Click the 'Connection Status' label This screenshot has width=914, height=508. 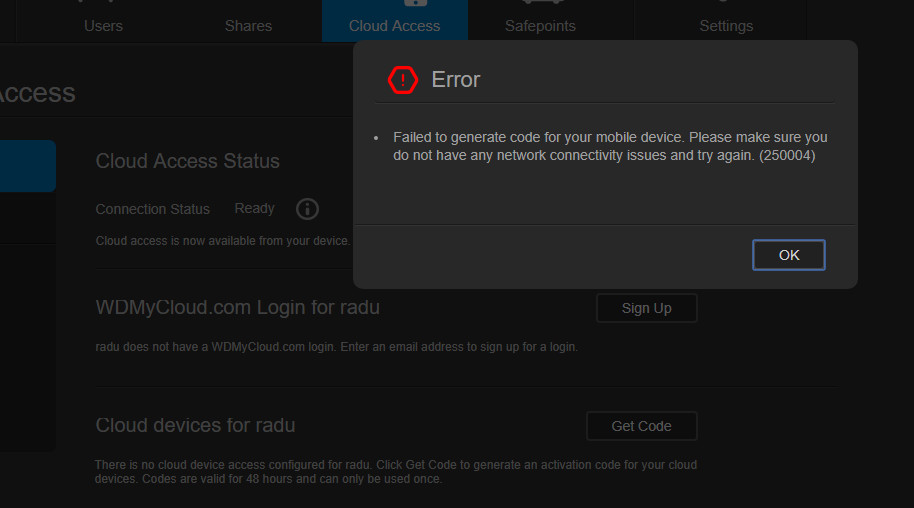153,209
